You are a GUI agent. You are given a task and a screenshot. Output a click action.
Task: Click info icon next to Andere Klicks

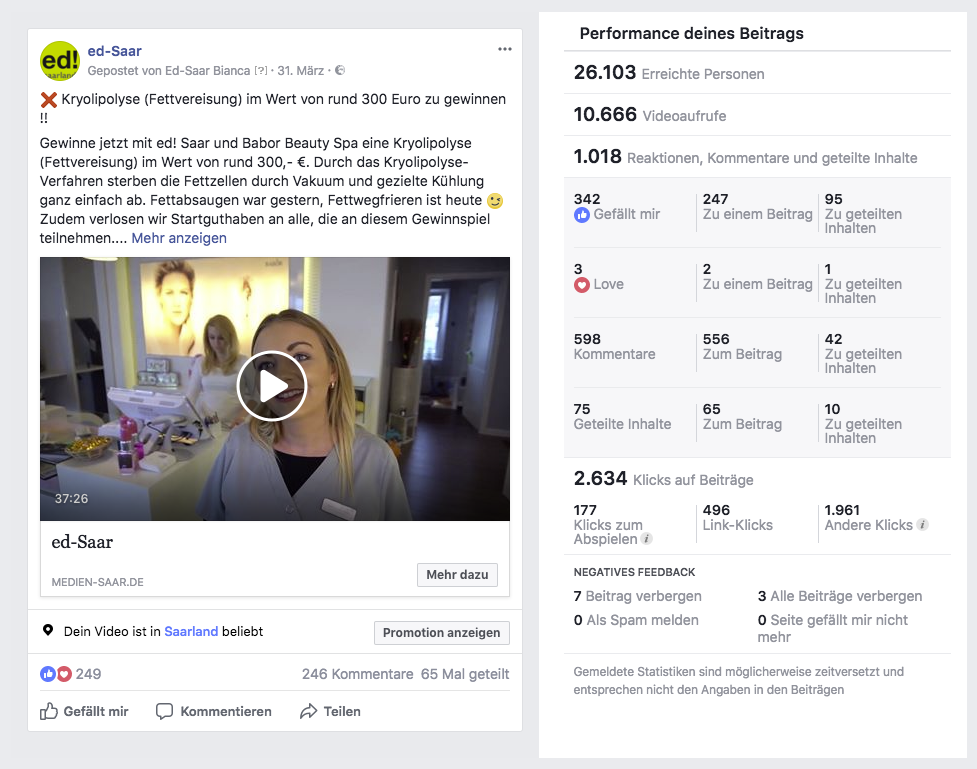923,525
